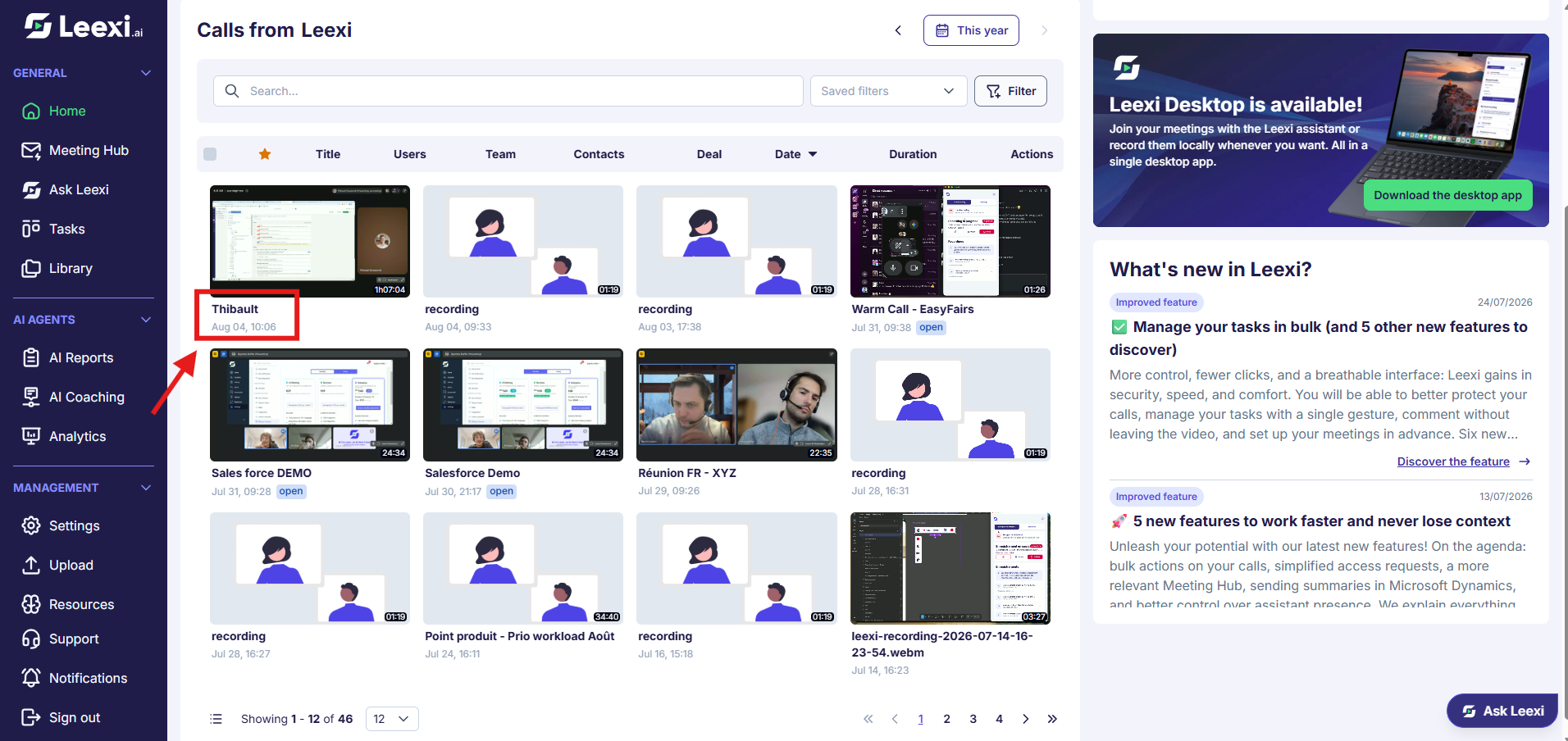Open the Warm Call - EasyFairs title

click(x=913, y=309)
